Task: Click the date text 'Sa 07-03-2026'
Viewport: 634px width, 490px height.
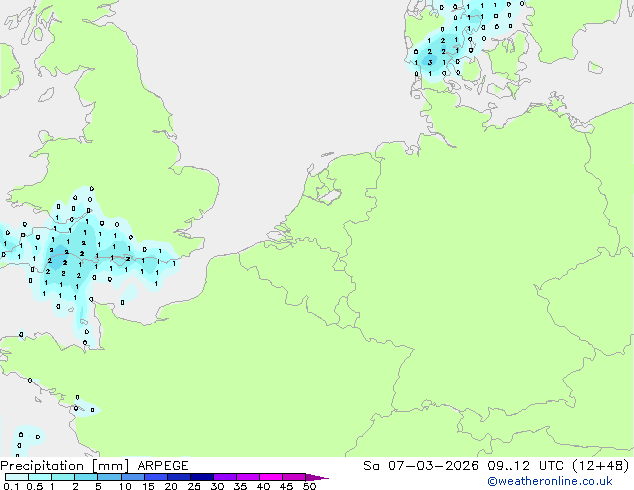Action: [421, 466]
